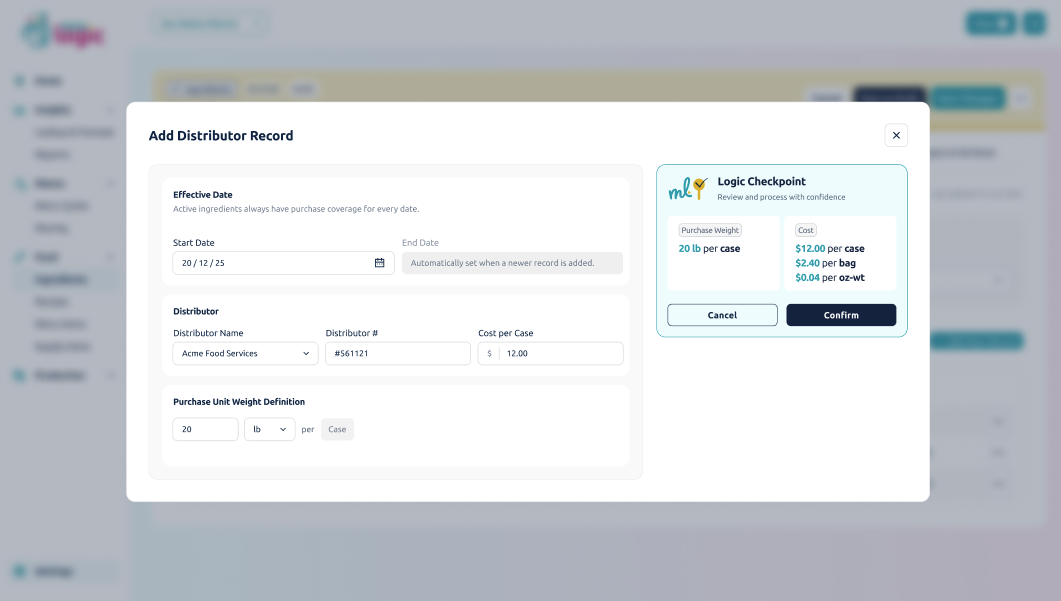This screenshot has width=1061, height=601.
Task: Select Recipes in the sidebar menu
Action: [x=51, y=302]
